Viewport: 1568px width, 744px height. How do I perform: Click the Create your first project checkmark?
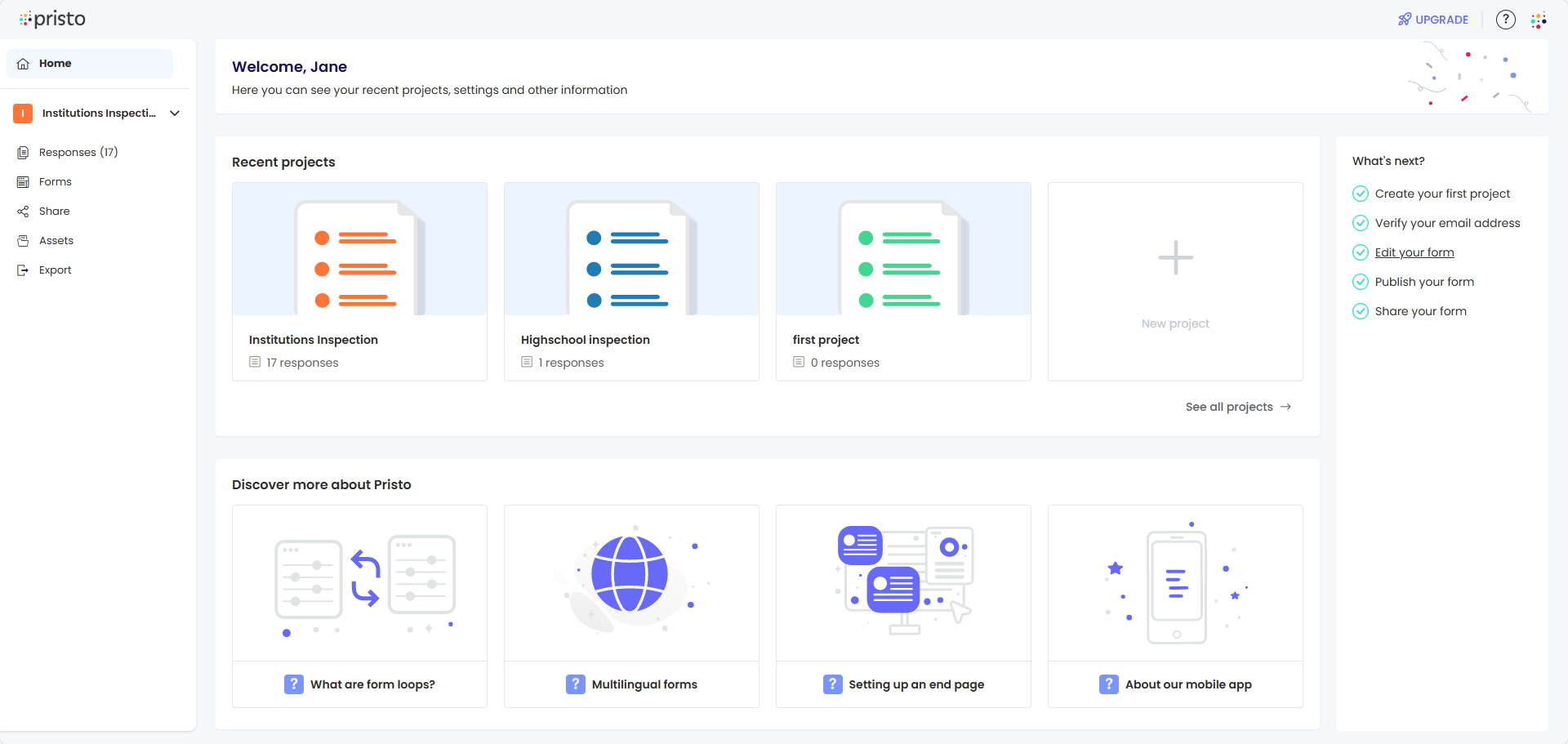point(1360,194)
